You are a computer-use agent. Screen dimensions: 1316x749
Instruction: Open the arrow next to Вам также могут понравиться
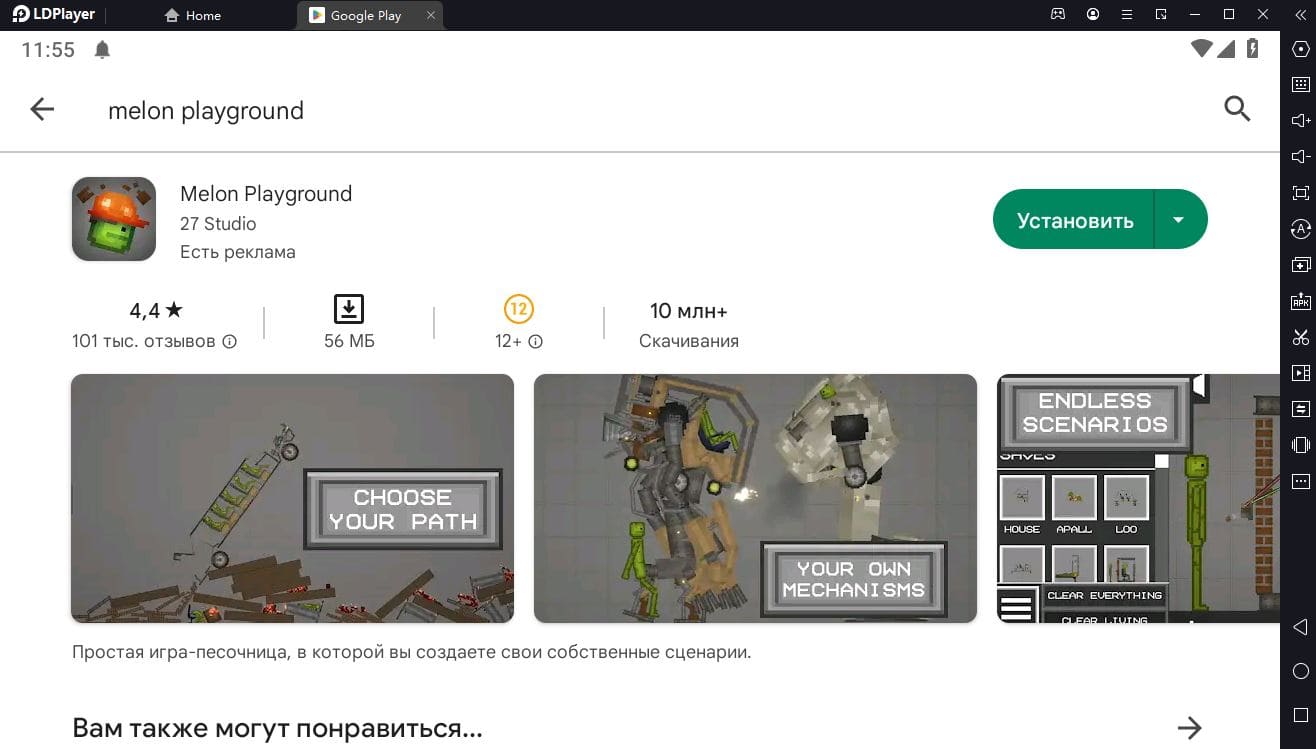[1189, 727]
